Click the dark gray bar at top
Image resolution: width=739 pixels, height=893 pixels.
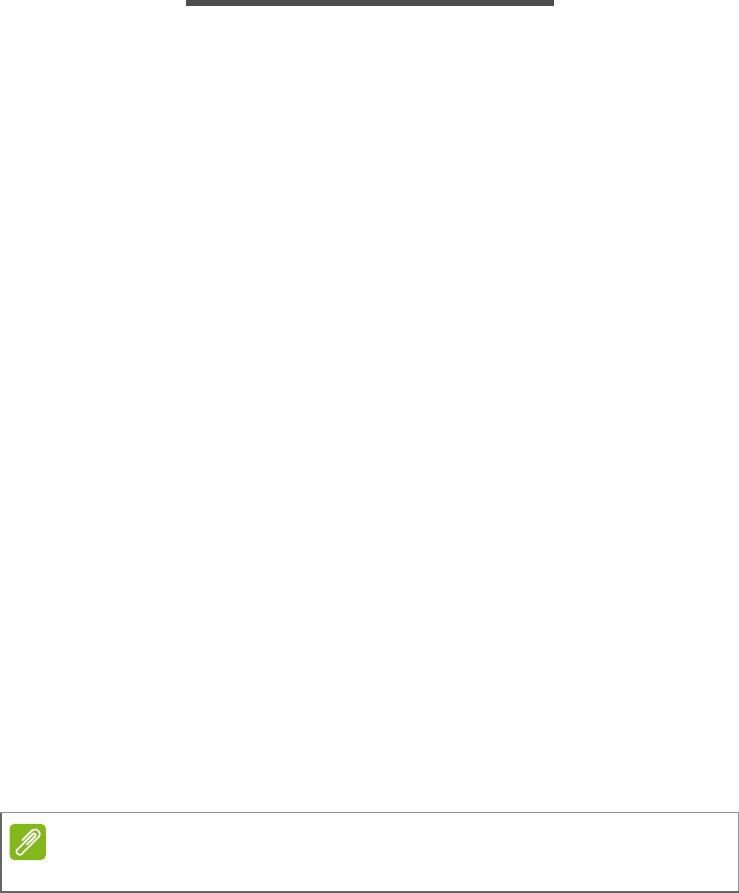click(x=370, y=3)
